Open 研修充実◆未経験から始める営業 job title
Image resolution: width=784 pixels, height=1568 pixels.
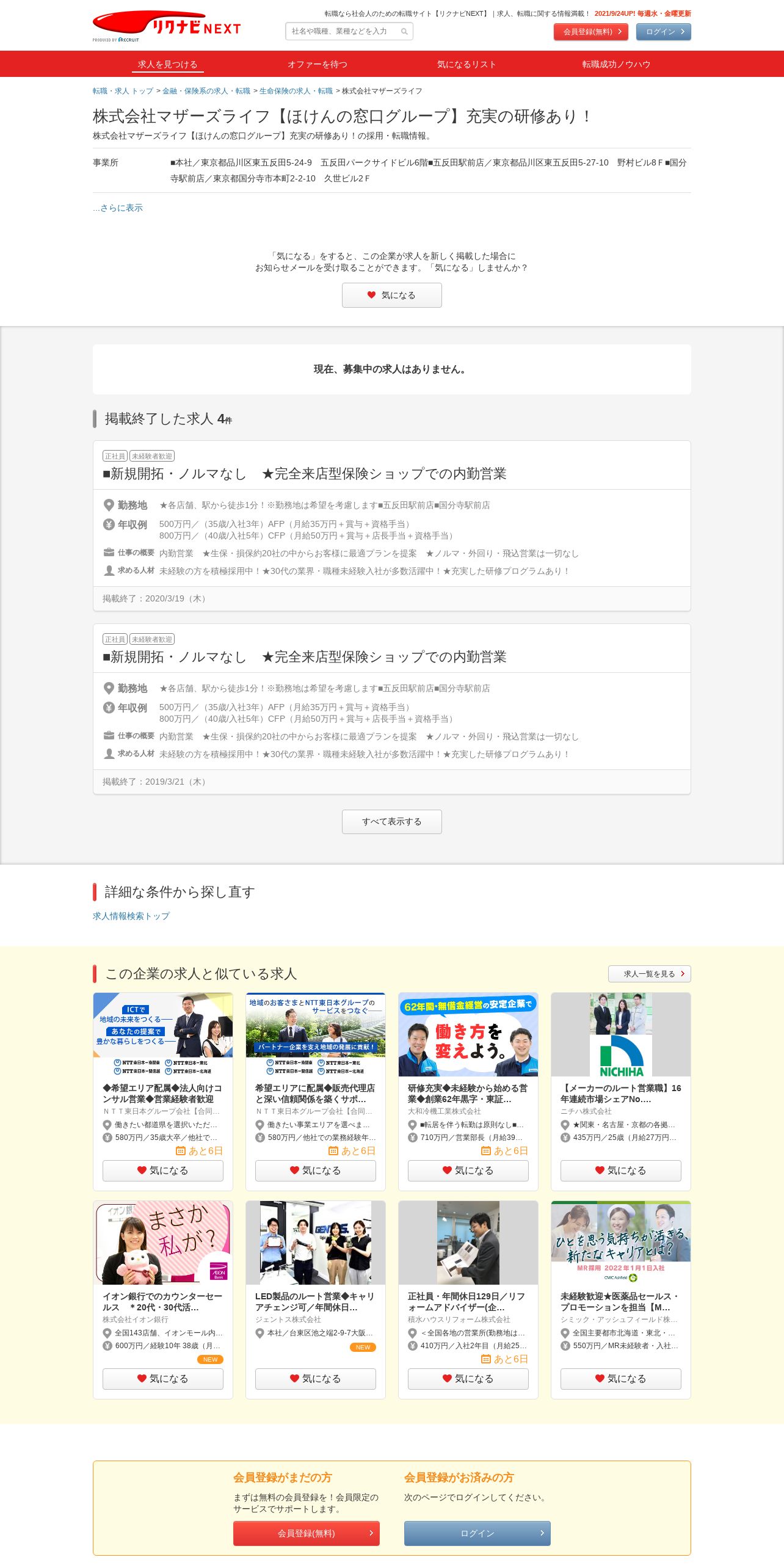(468, 1094)
